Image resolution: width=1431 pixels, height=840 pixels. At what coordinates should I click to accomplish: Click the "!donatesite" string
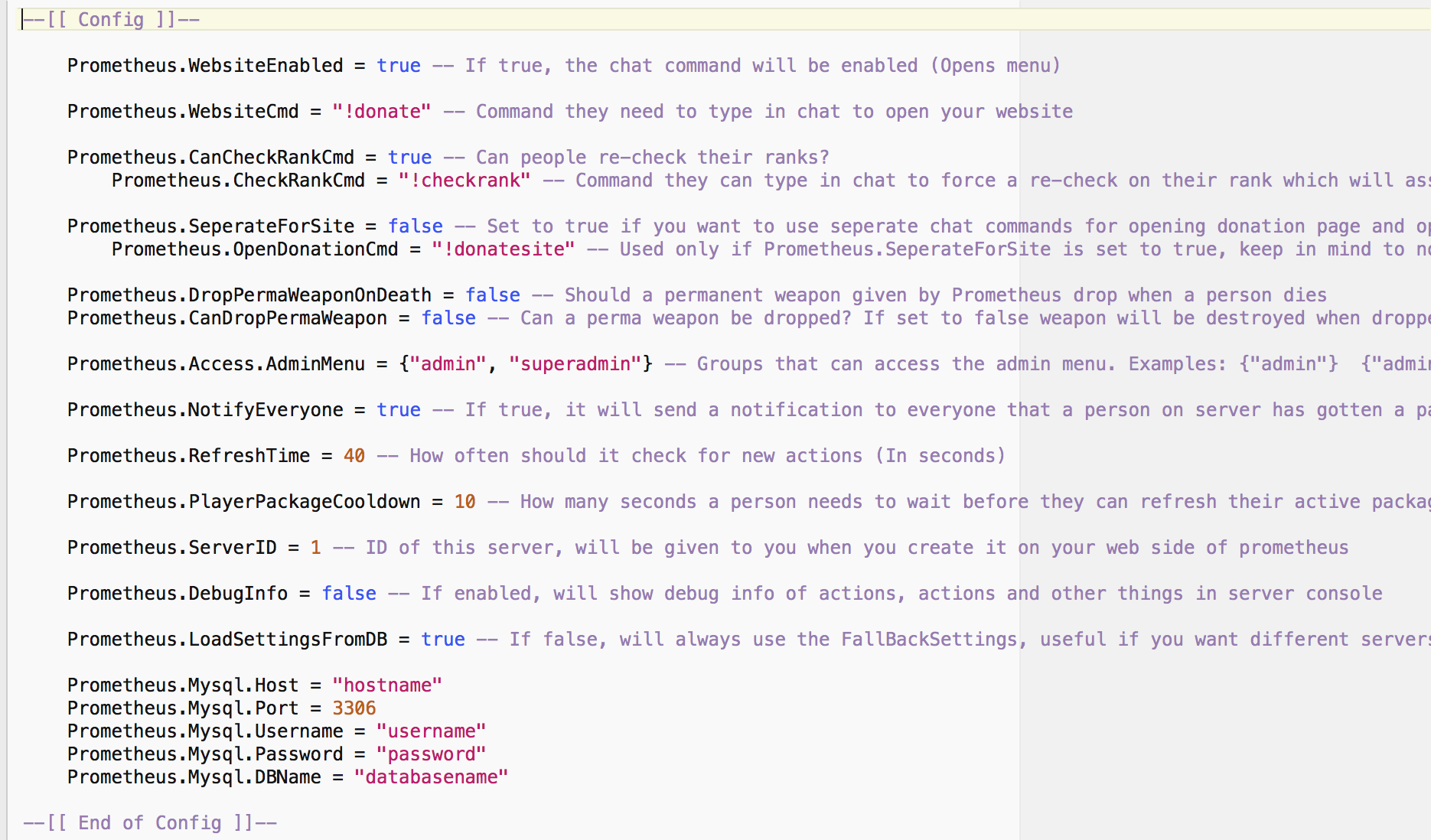pos(504,249)
